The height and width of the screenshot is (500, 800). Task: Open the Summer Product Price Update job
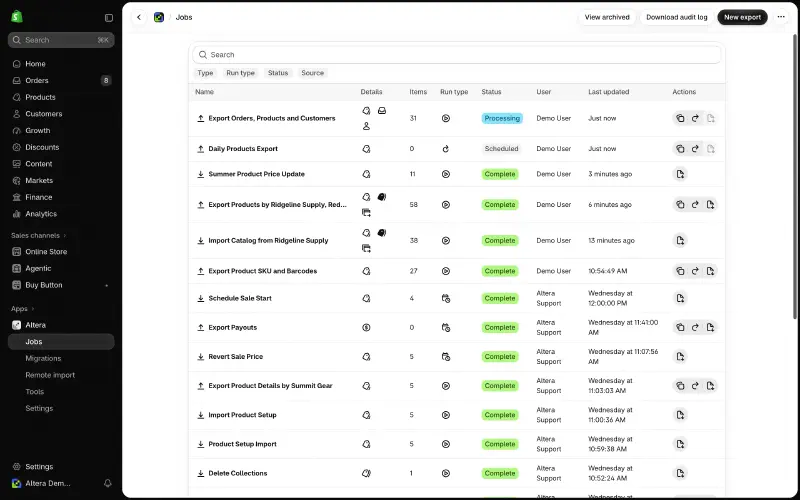pos(257,174)
